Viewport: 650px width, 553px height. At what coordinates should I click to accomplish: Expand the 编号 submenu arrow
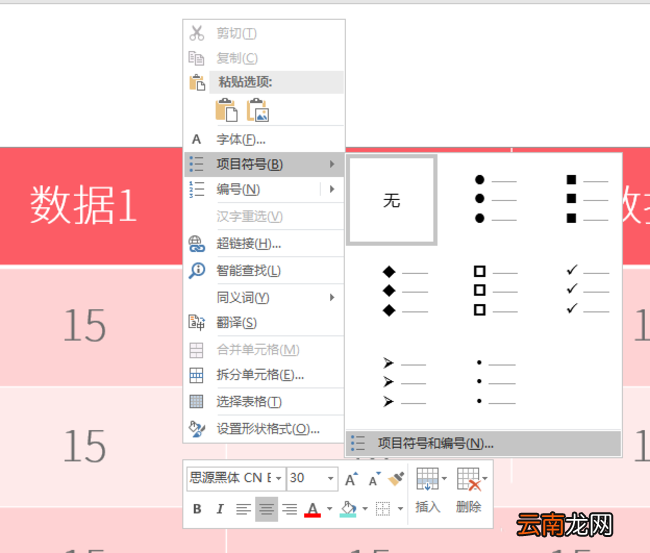[332, 189]
